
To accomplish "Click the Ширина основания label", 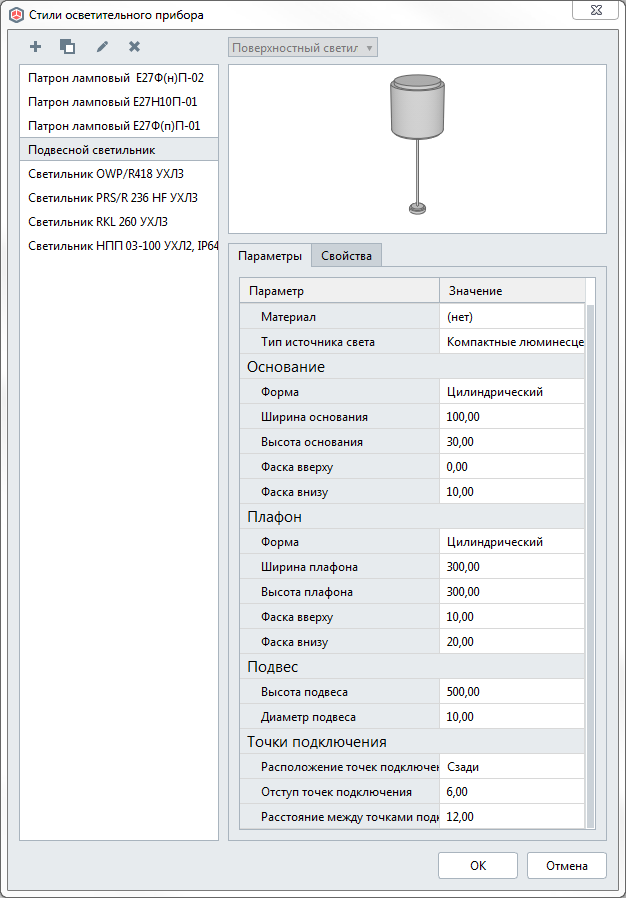I will pos(314,417).
